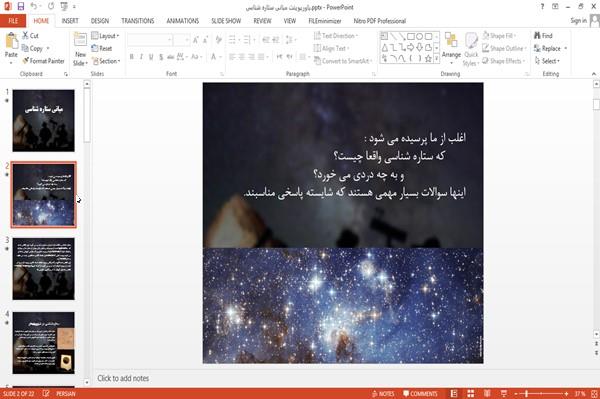Toggle the Notes pane in status bar
This screenshot has height=399, width=600.
click(x=383, y=394)
